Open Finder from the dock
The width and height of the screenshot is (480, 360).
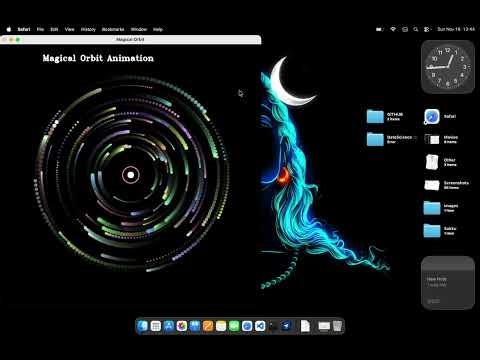pos(143,326)
